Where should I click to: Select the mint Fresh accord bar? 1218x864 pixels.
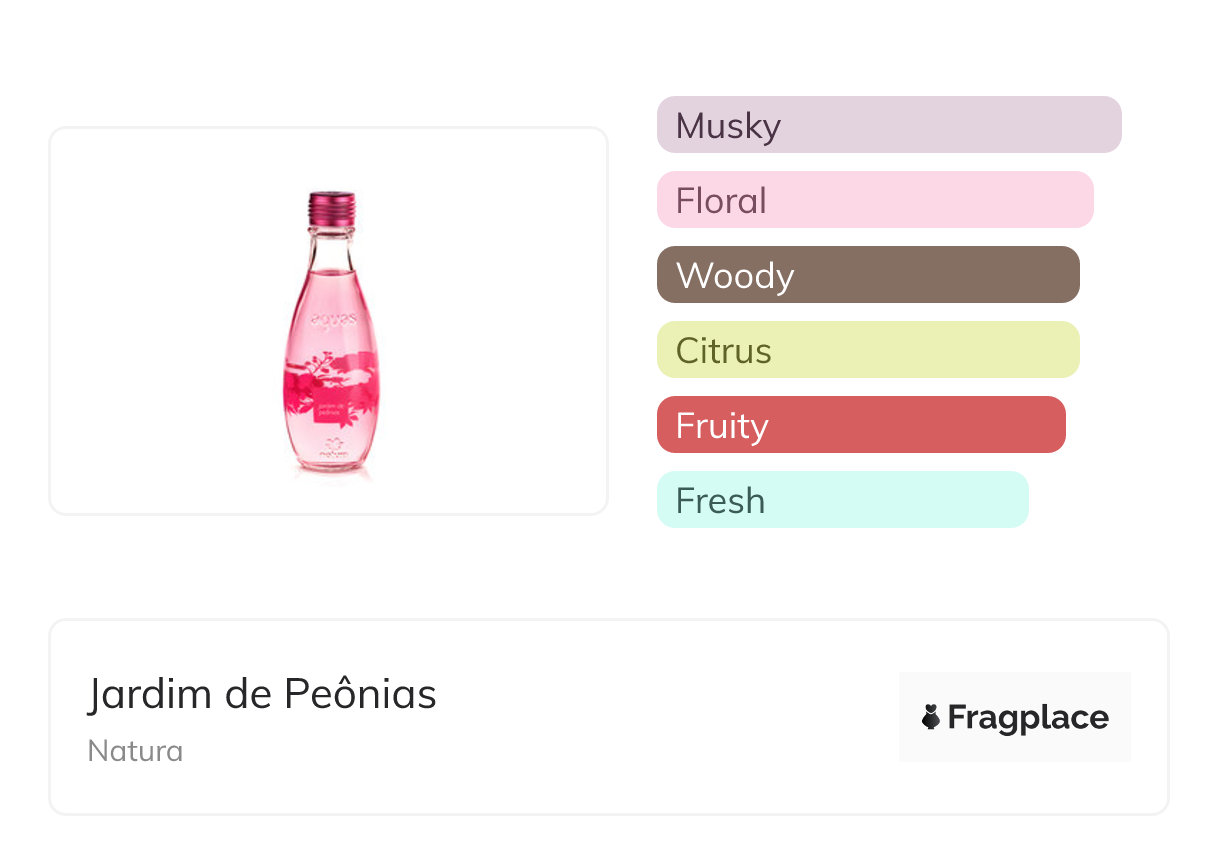point(842,500)
